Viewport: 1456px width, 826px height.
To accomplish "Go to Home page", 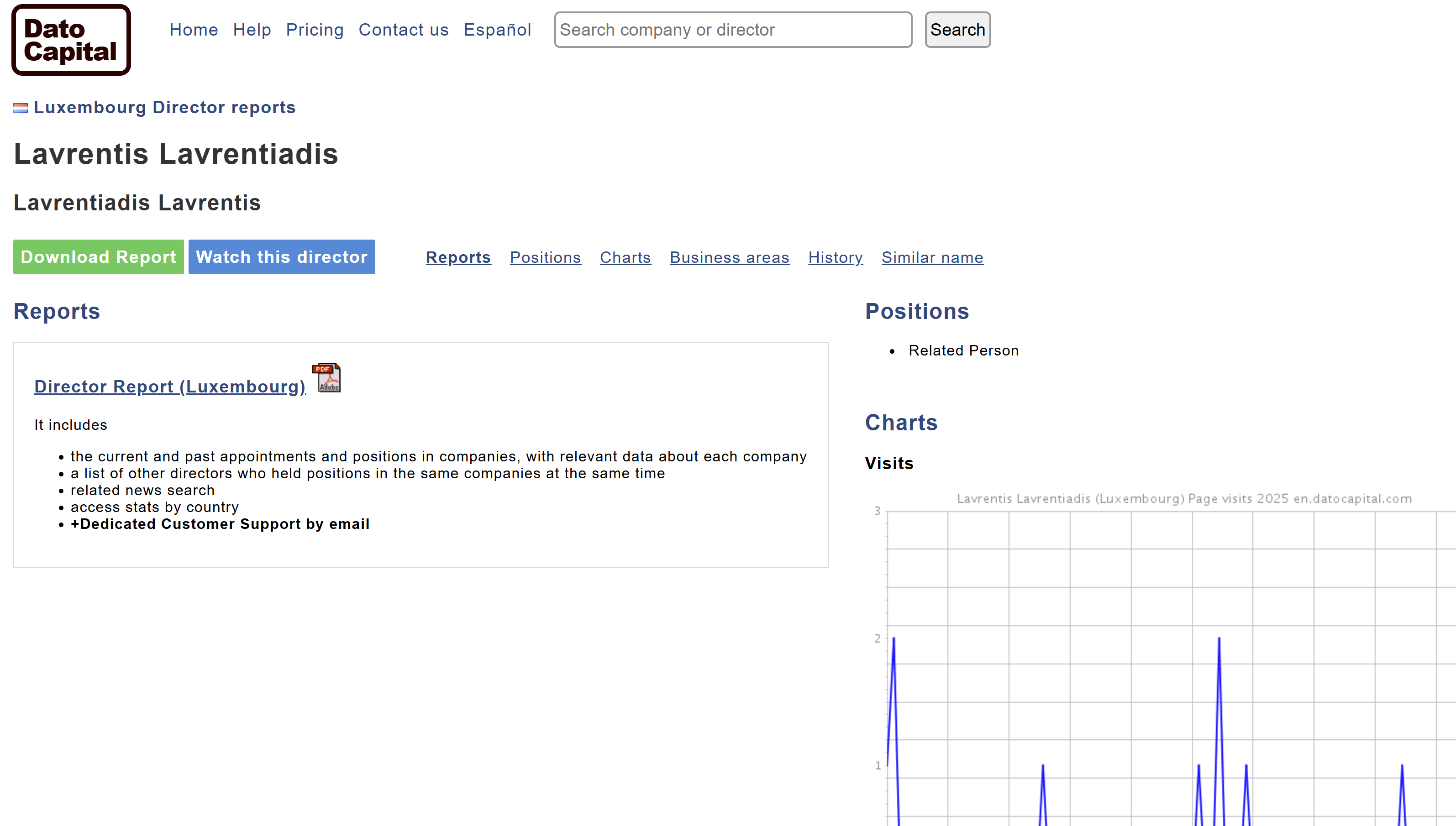I will [194, 30].
